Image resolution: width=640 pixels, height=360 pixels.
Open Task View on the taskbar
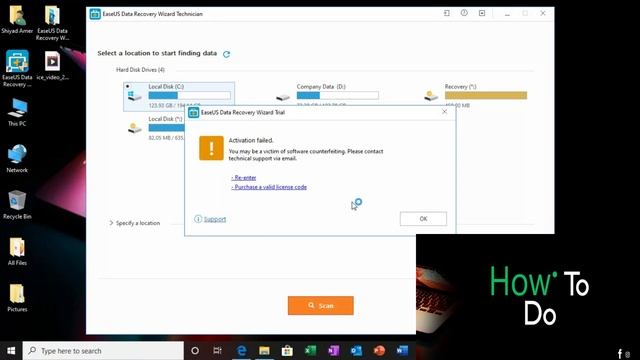(x=218, y=351)
